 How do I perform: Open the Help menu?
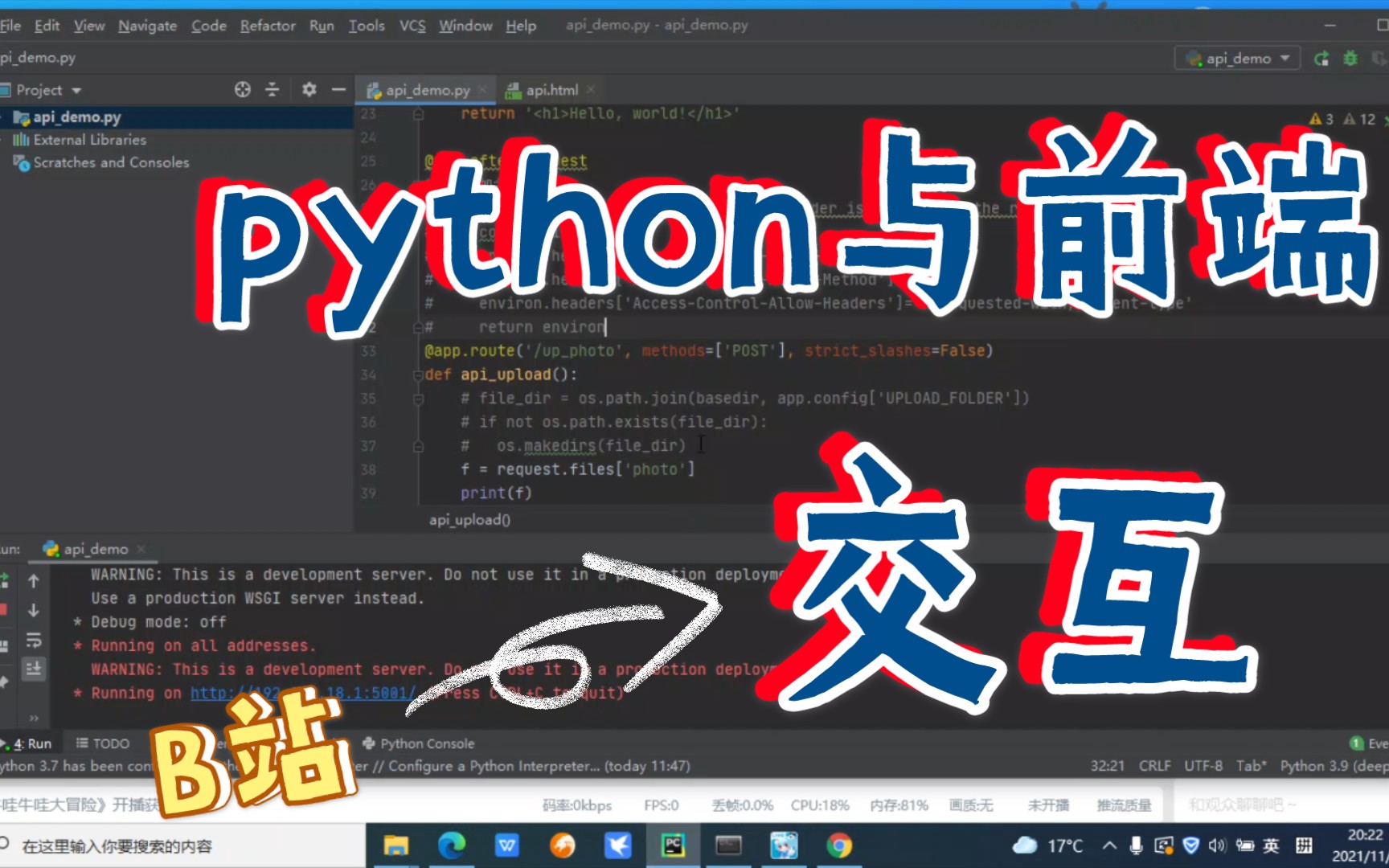click(521, 26)
